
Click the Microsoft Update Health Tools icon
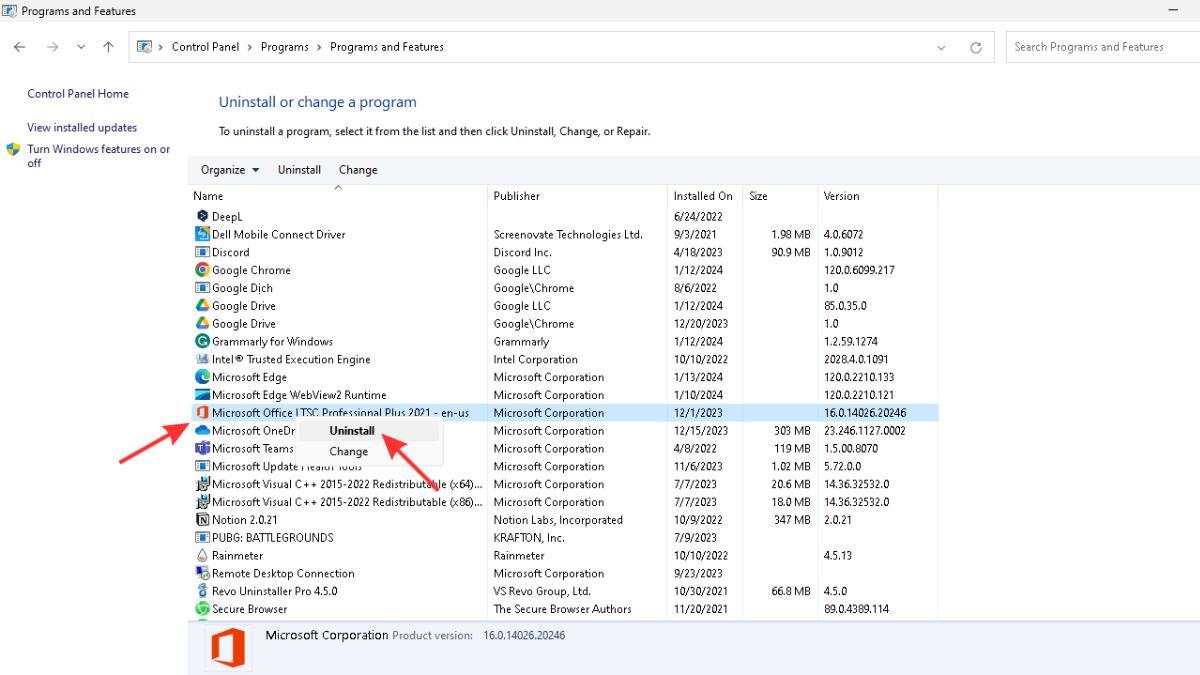tap(202, 466)
